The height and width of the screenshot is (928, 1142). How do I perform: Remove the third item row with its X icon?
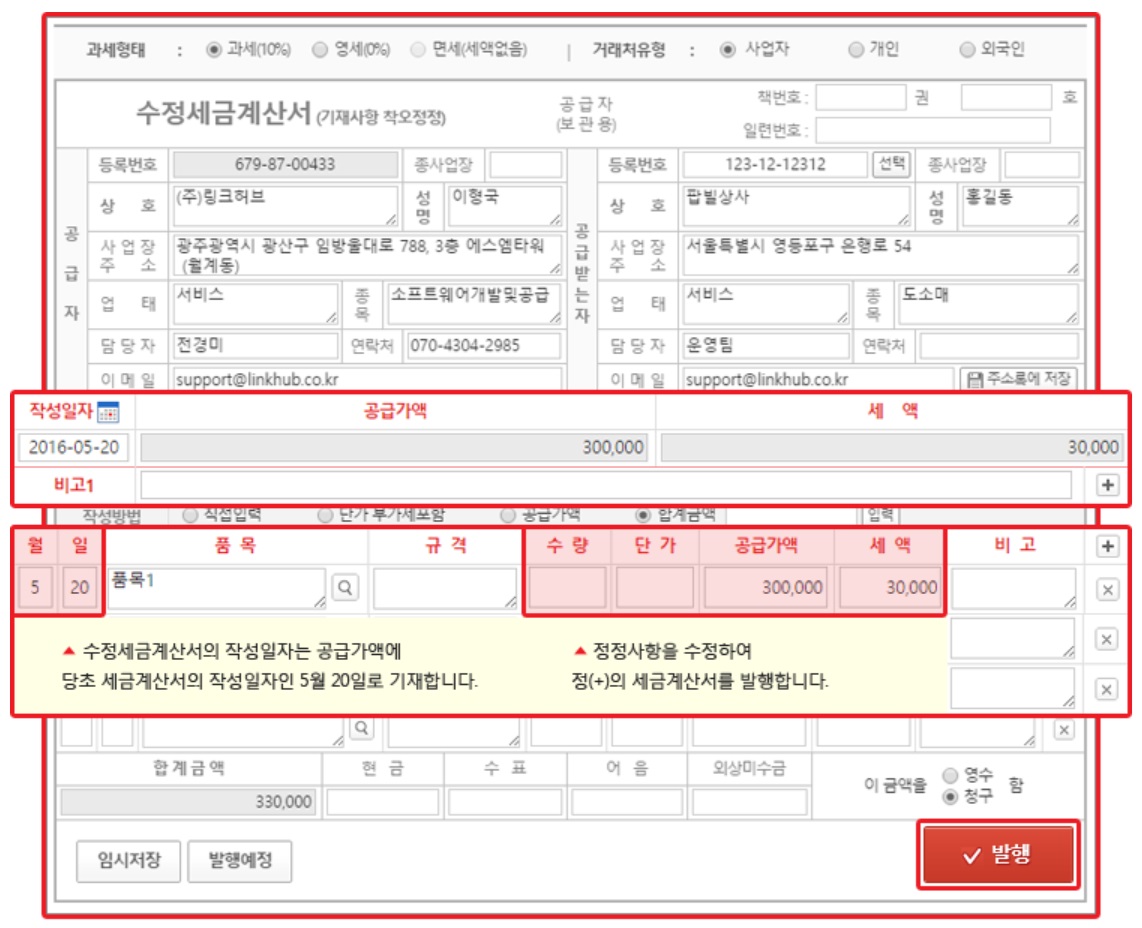click(x=1106, y=689)
